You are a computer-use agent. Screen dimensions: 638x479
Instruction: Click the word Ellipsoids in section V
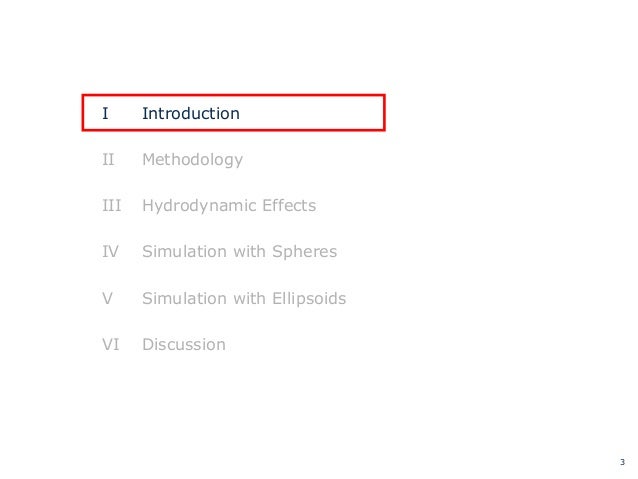tap(308, 298)
